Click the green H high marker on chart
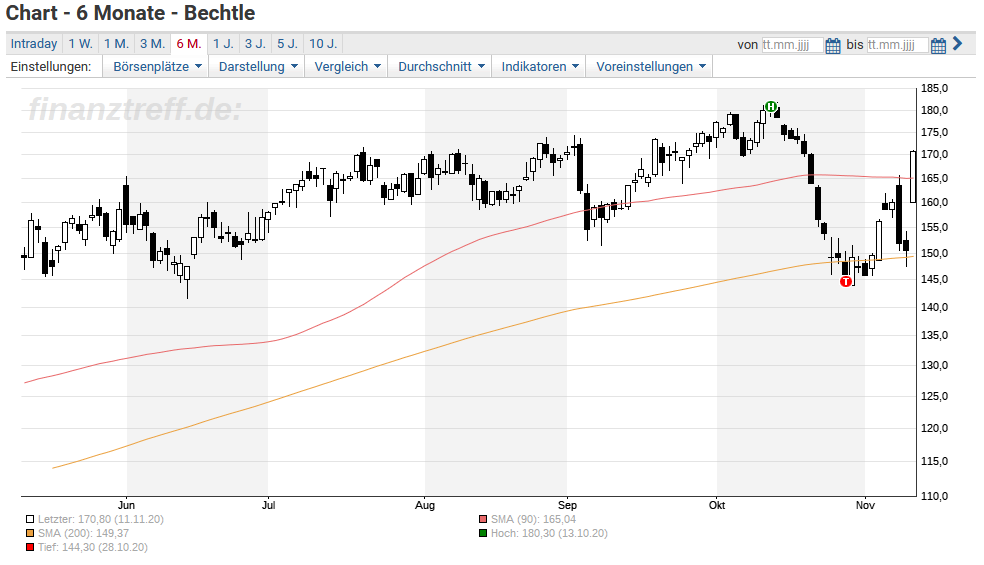 tap(771, 107)
